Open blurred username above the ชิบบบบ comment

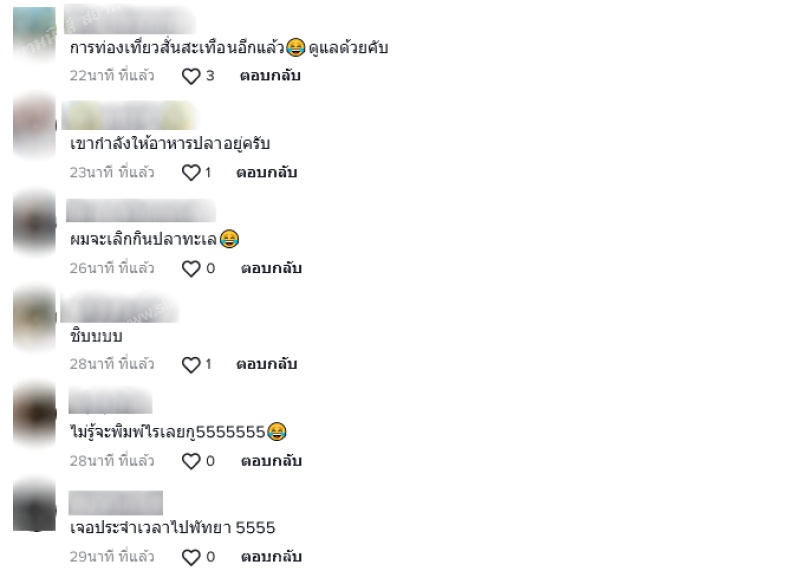point(119,308)
